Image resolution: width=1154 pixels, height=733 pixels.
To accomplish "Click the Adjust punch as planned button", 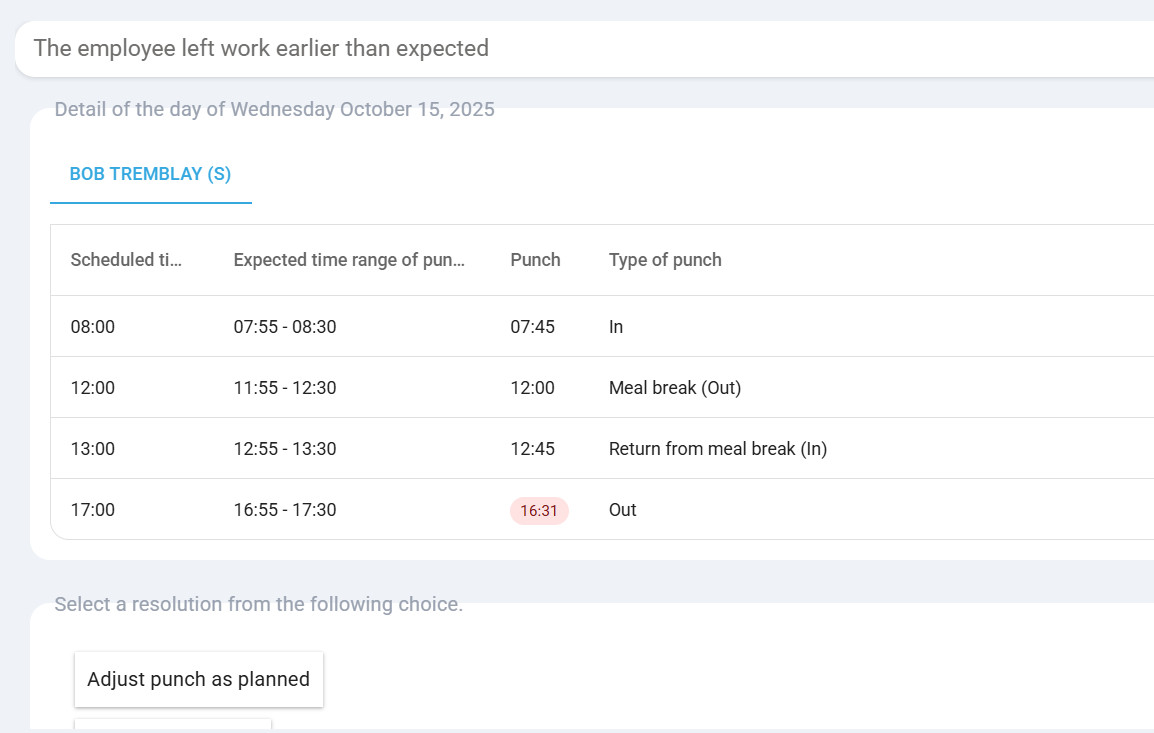I will click(x=199, y=680).
